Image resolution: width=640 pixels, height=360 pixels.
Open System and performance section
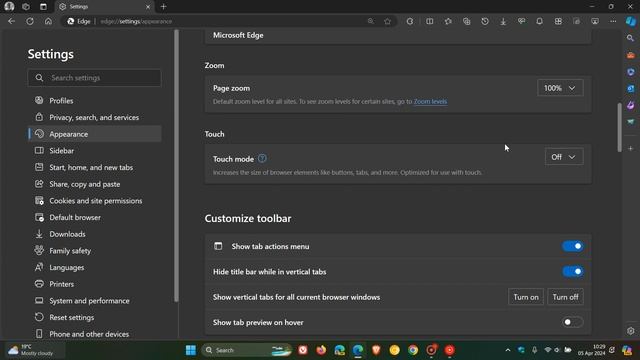coord(95,301)
